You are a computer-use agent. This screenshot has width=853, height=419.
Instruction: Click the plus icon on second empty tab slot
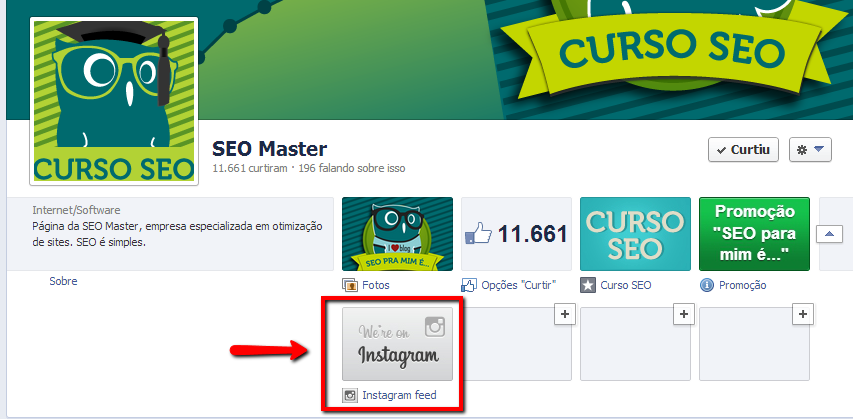tap(684, 314)
